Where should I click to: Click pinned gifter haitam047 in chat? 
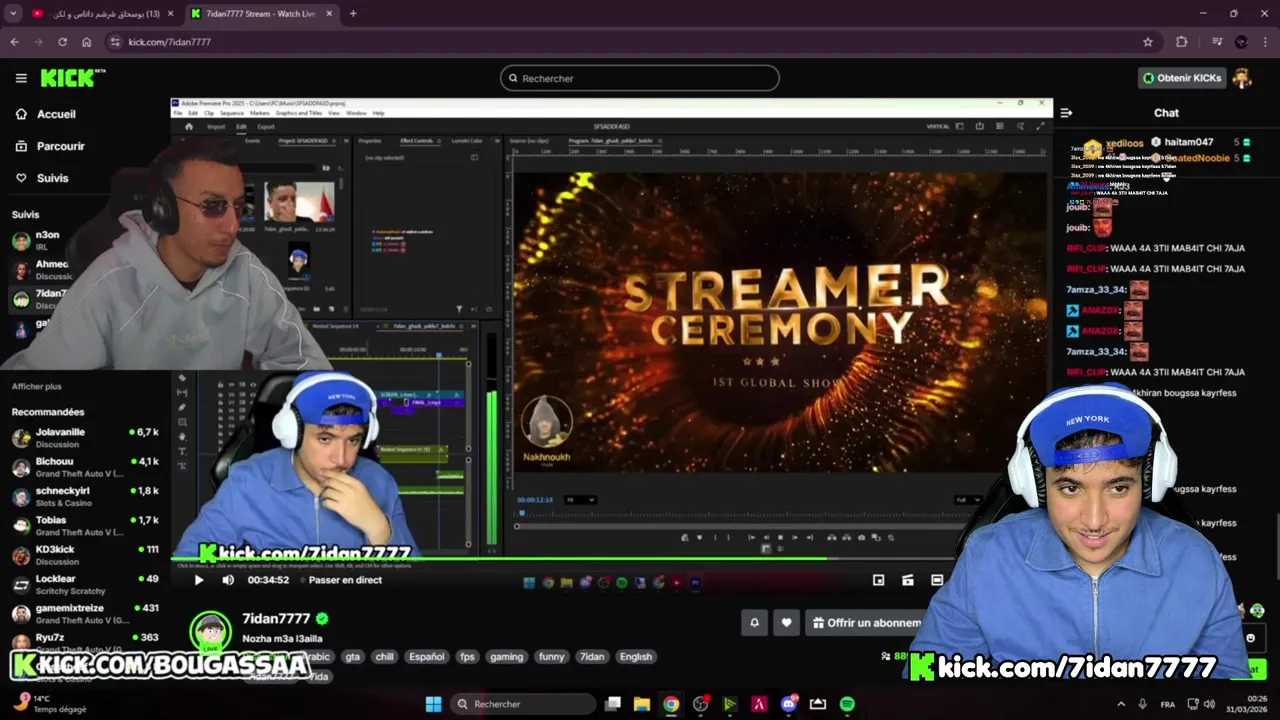(1188, 143)
